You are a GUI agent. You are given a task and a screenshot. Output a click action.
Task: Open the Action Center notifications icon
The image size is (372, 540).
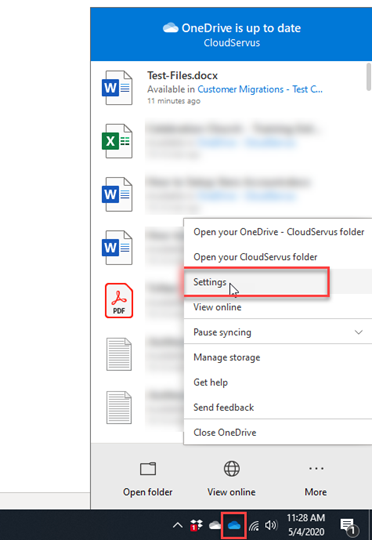point(349,526)
